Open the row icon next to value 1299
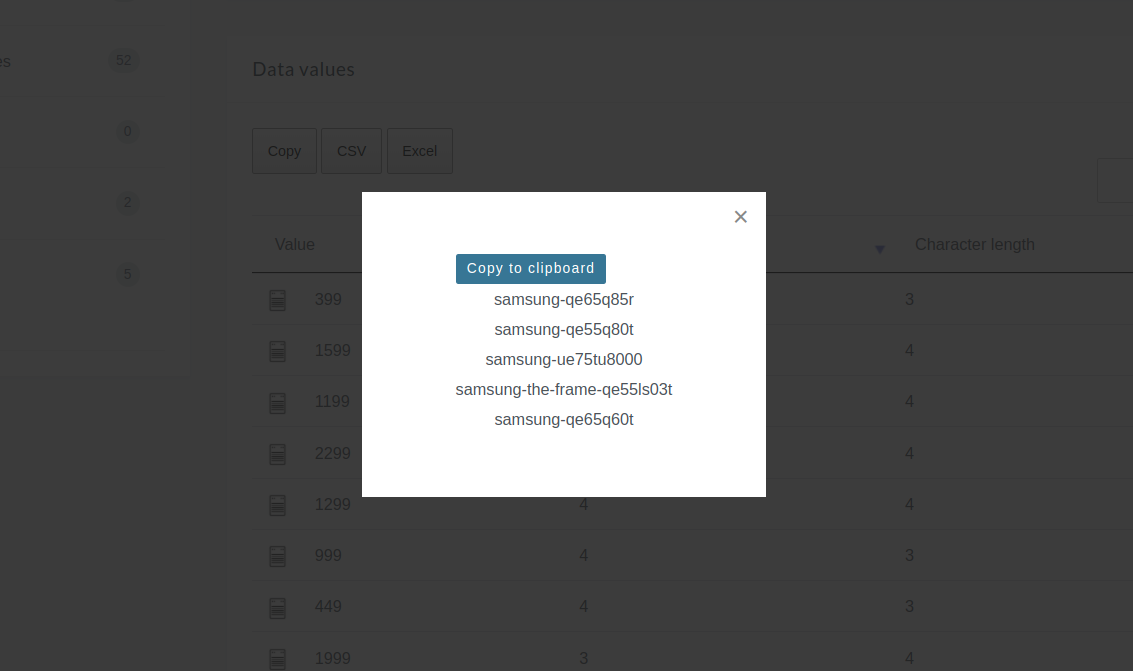This screenshot has height=671, width=1133. click(x=277, y=505)
